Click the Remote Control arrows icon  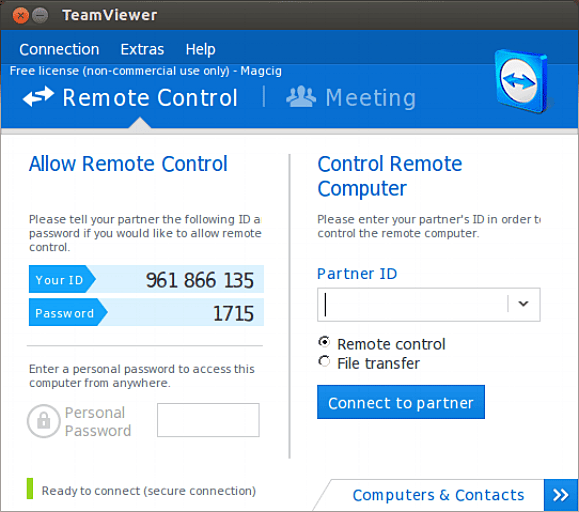[x=38, y=97]
